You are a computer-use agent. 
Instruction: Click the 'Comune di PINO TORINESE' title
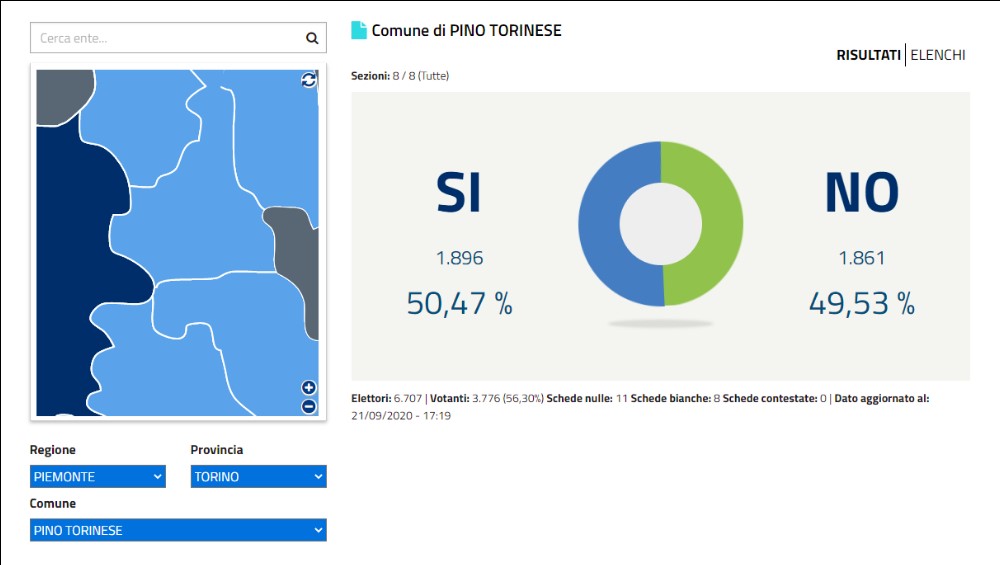click(x=466, y=31)
